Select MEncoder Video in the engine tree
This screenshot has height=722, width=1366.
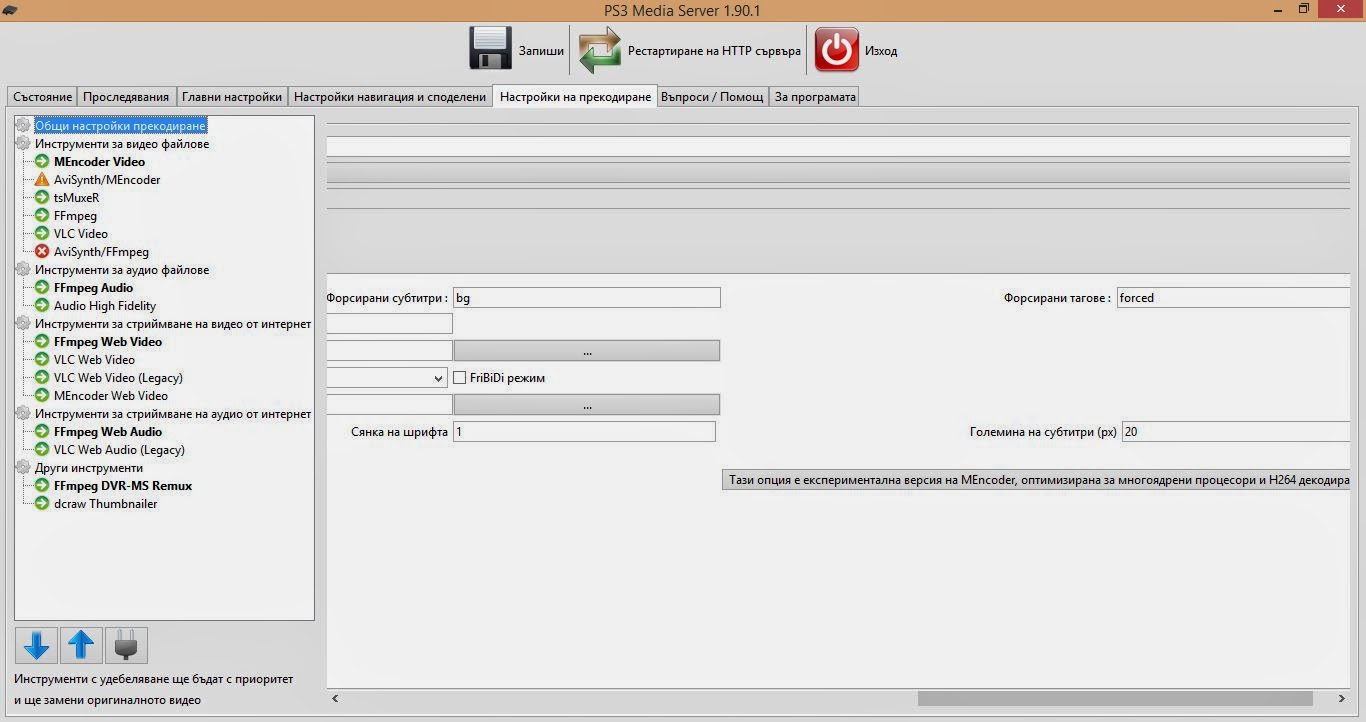[99, 162]
